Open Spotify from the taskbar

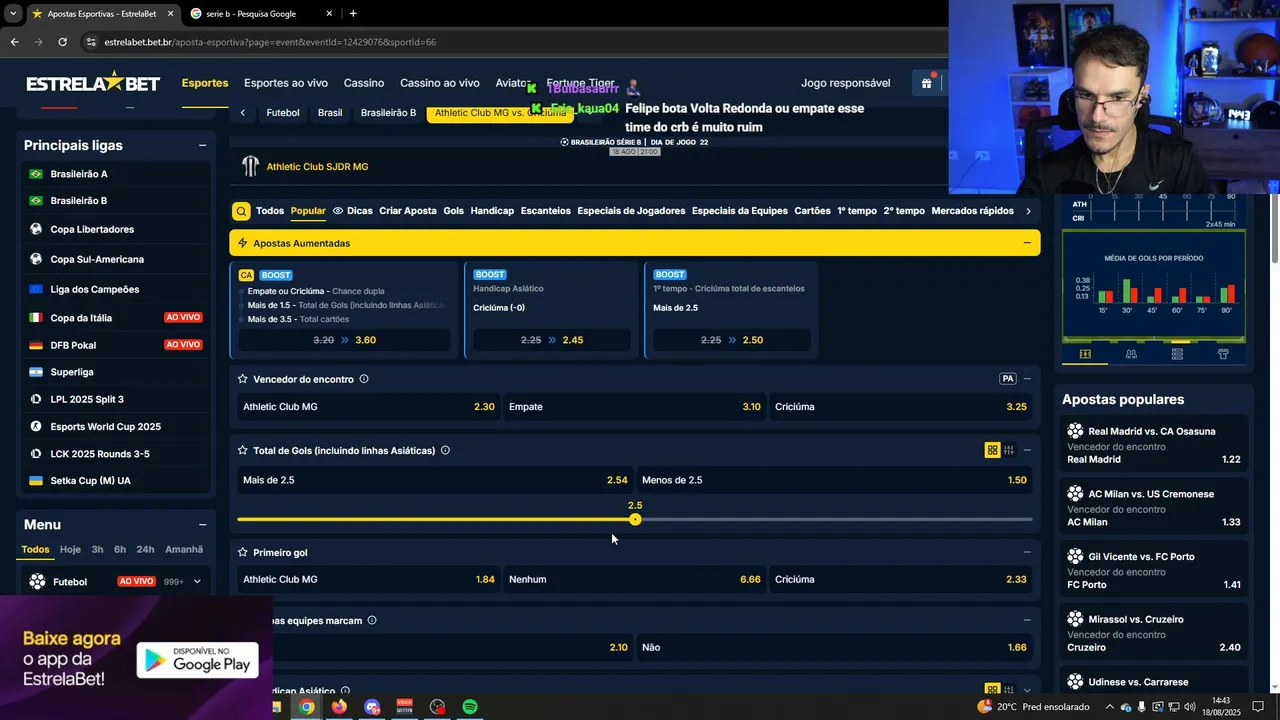[470, 707]
